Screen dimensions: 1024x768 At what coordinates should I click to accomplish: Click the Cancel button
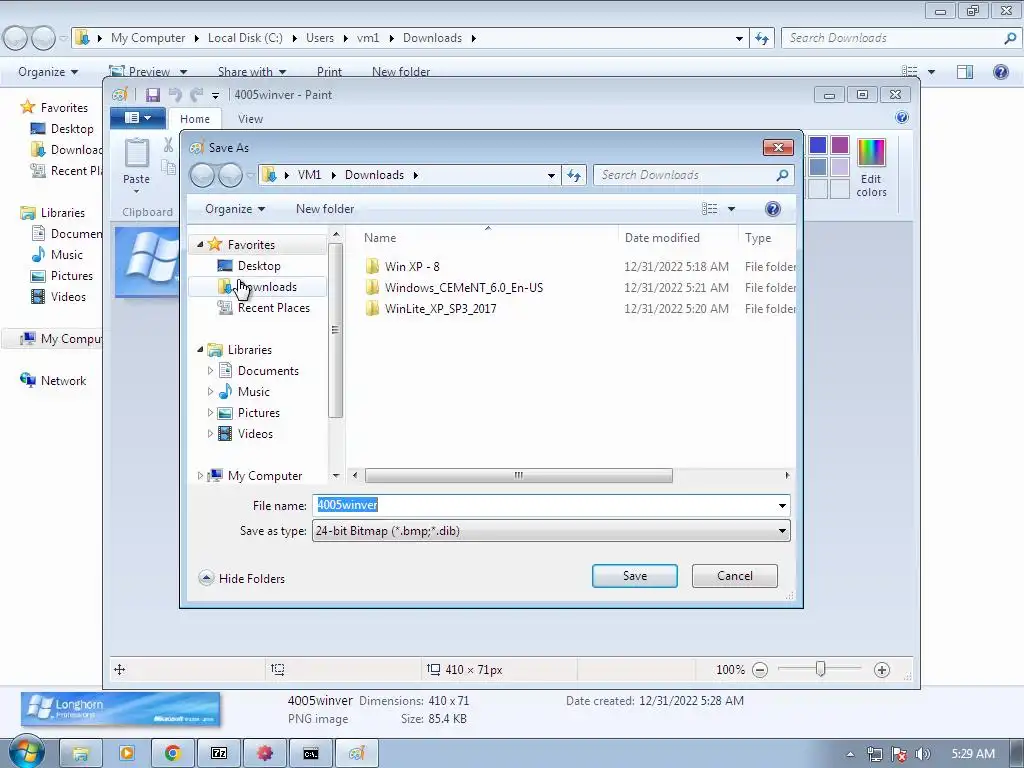[735, 576]
